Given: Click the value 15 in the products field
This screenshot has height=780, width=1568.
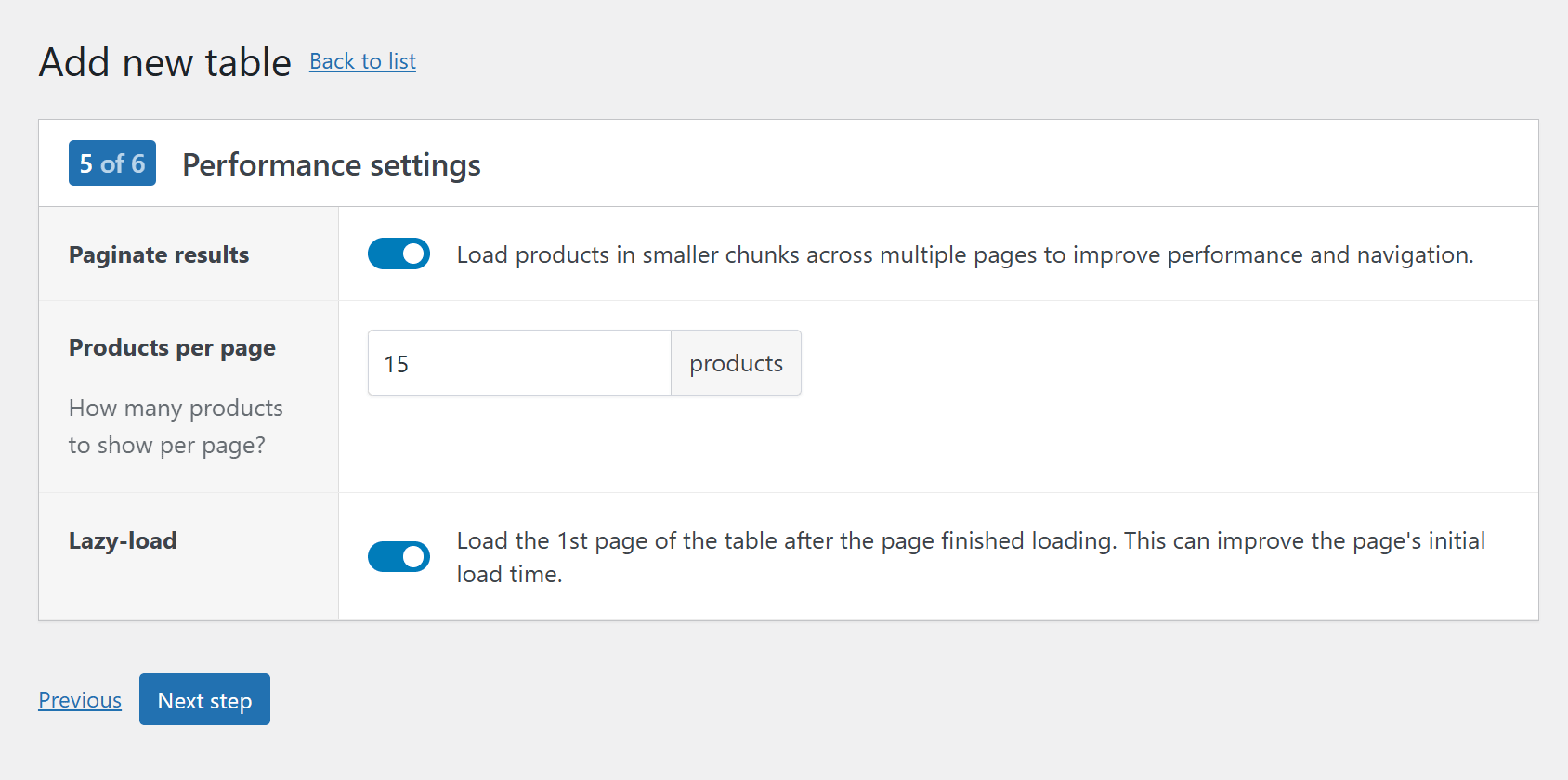Looking at the screenshot, I should point(397,364).
